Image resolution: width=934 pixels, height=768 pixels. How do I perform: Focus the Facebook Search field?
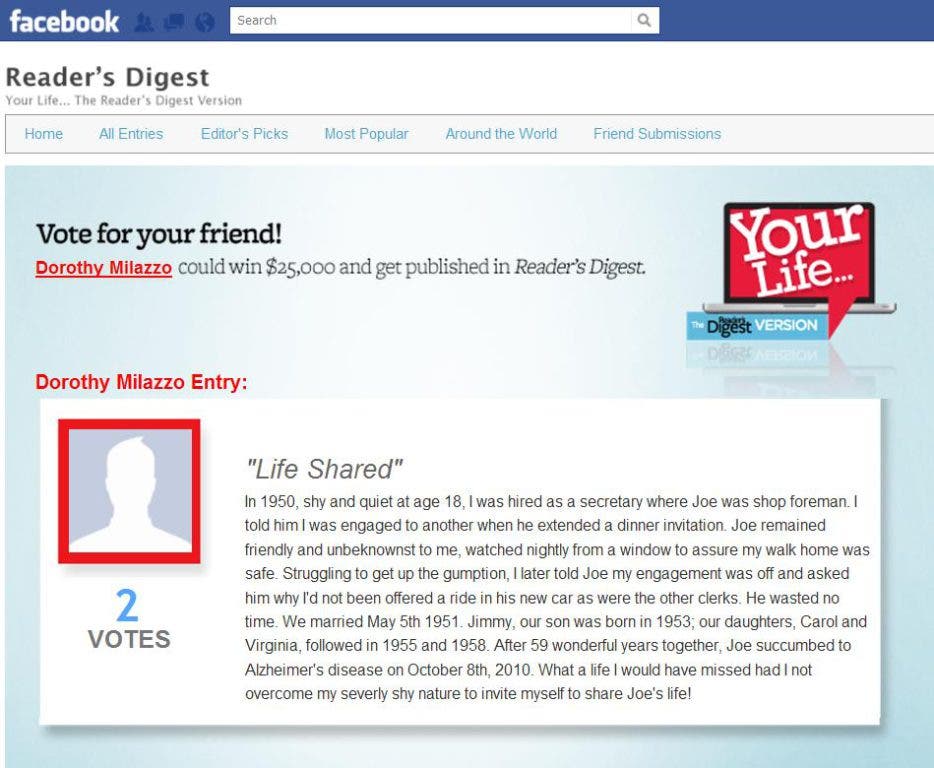click(x=430, y=20)
